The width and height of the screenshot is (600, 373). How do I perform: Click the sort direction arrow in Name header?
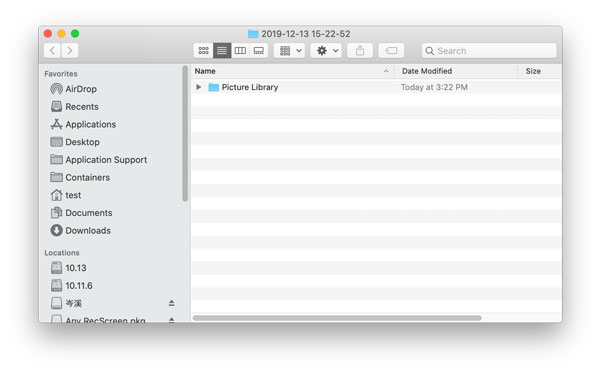point(386,71)
